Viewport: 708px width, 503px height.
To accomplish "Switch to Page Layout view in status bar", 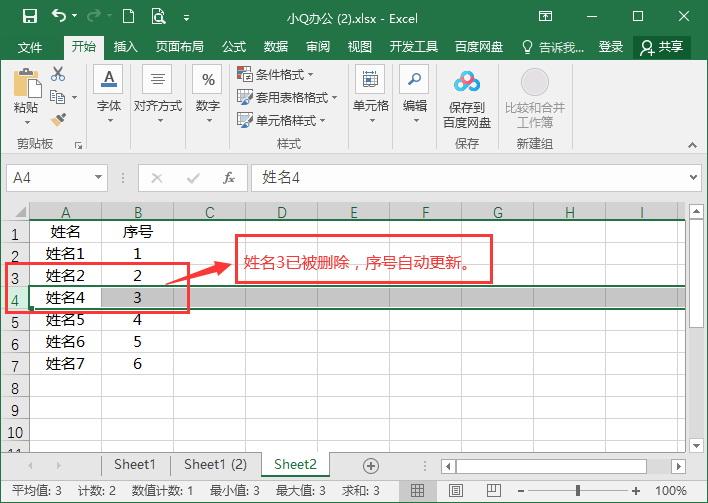I will [456, 490].
